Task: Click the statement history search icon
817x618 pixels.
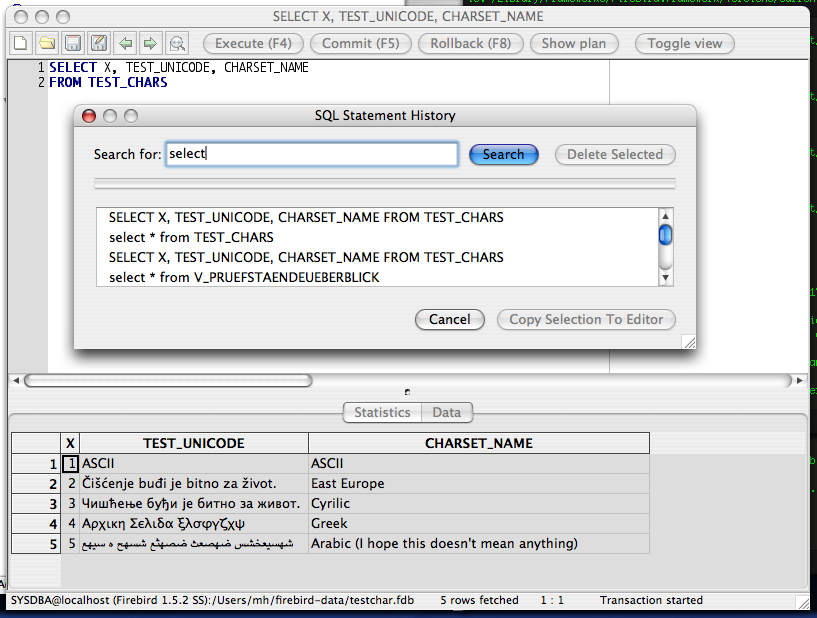Action: 177,43
